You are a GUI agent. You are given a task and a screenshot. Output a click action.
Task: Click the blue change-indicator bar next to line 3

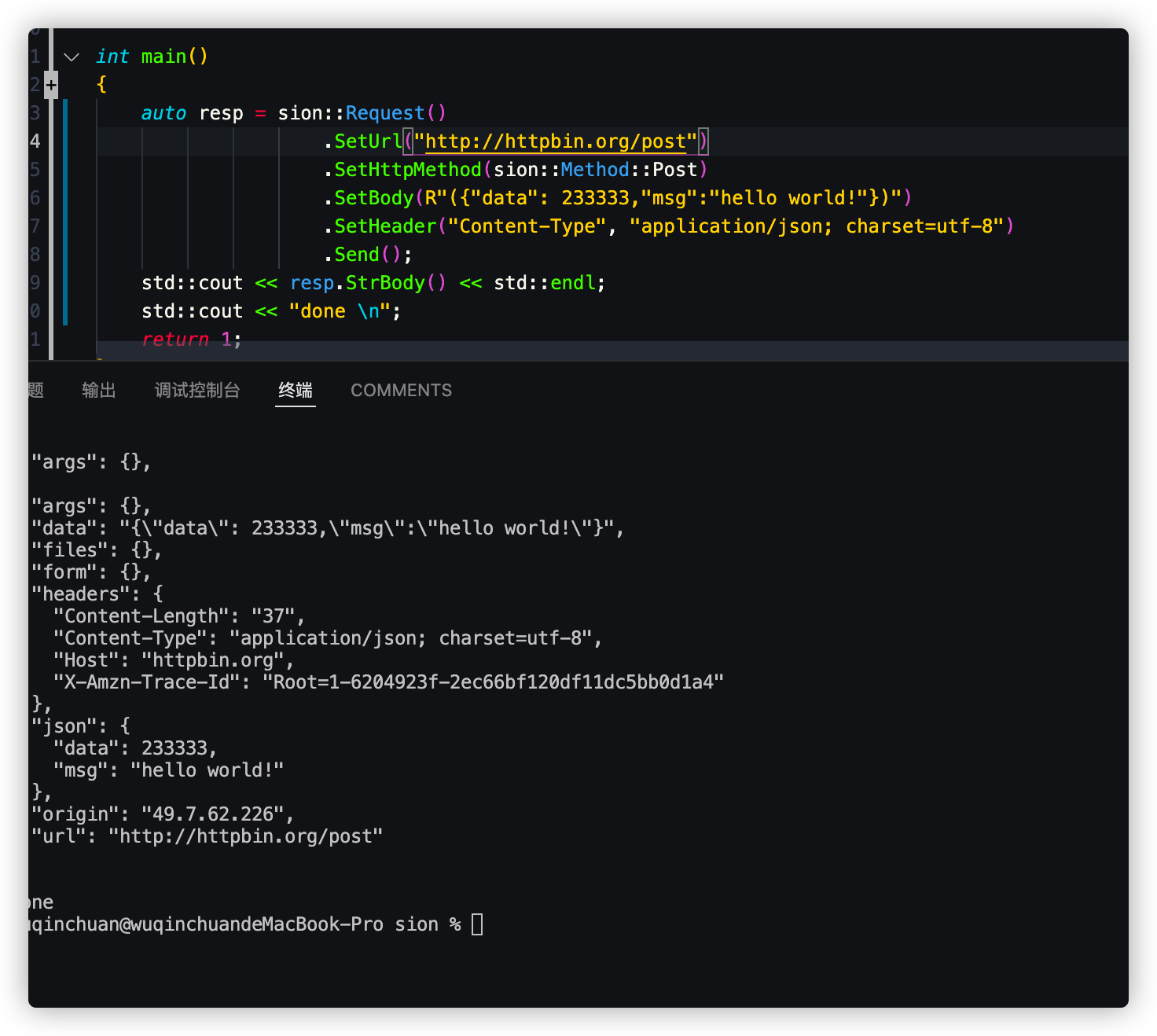coord(64,112)
